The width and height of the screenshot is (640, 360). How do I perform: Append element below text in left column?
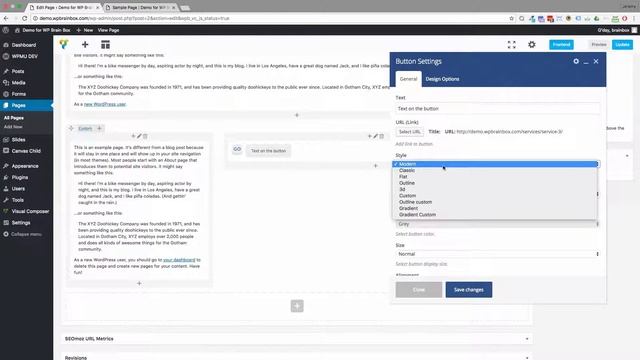click(x=139, y=283)
